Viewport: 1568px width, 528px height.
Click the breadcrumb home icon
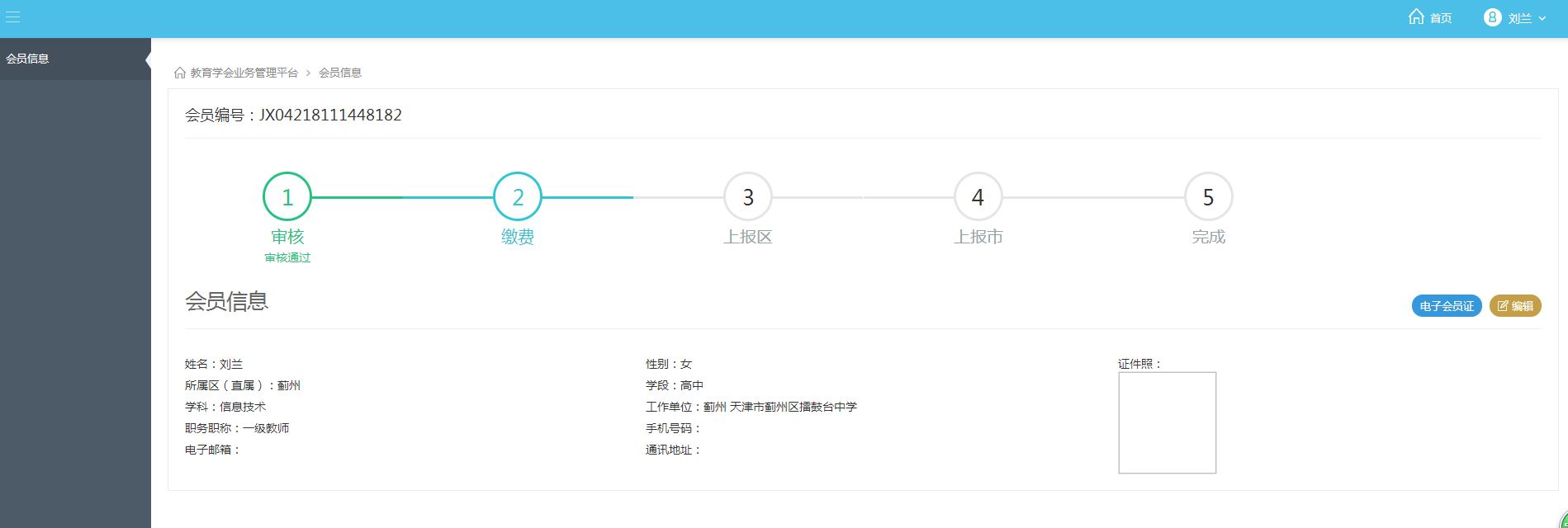[180, 73]
